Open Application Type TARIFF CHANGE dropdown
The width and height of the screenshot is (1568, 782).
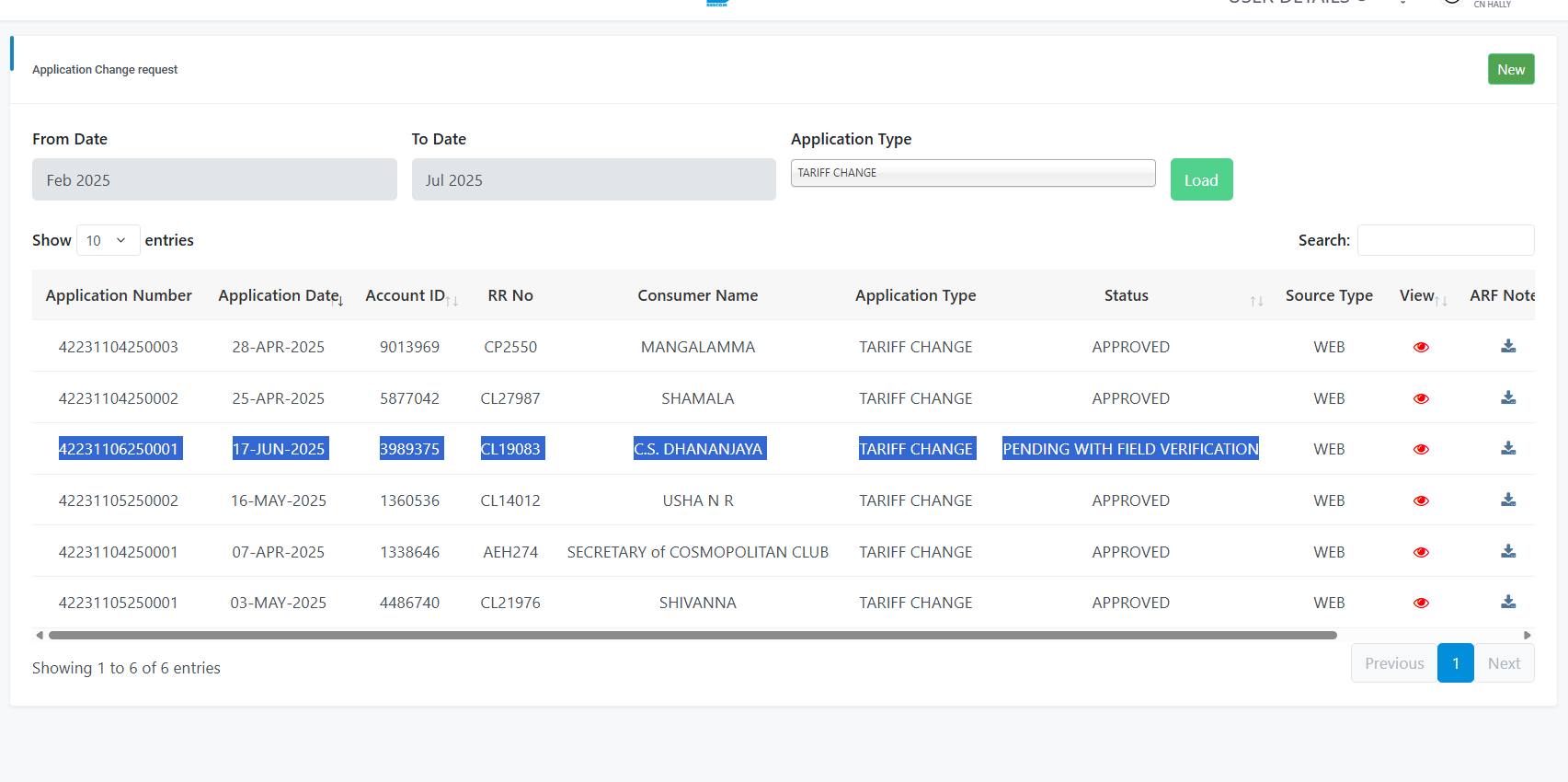(x=973, y=173)
